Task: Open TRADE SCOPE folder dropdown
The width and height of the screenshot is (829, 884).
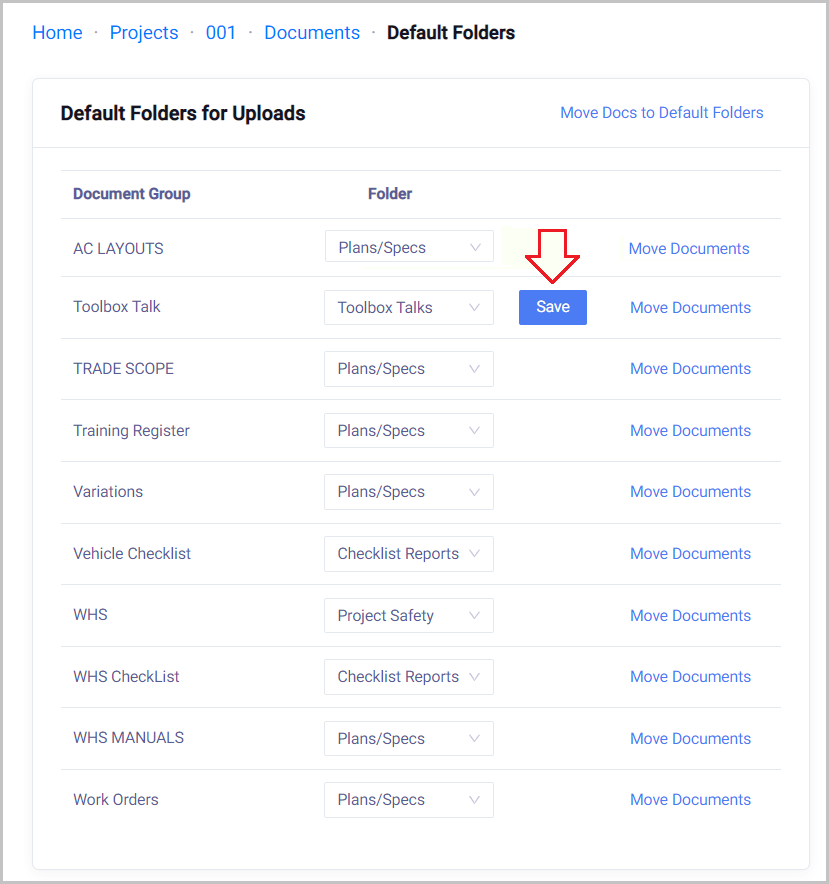Action: (x=409, y=369)
